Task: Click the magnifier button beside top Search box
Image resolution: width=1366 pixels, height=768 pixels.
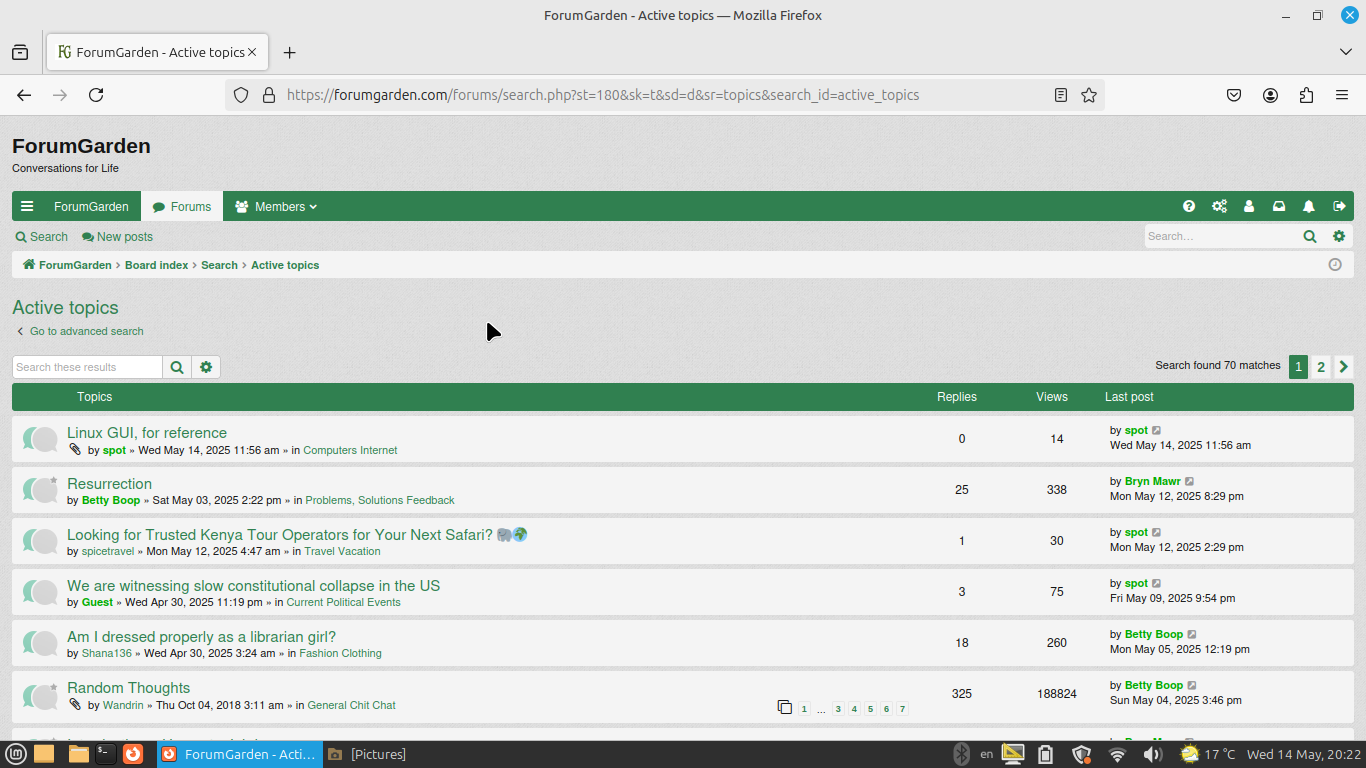Action: (1310, 236)
